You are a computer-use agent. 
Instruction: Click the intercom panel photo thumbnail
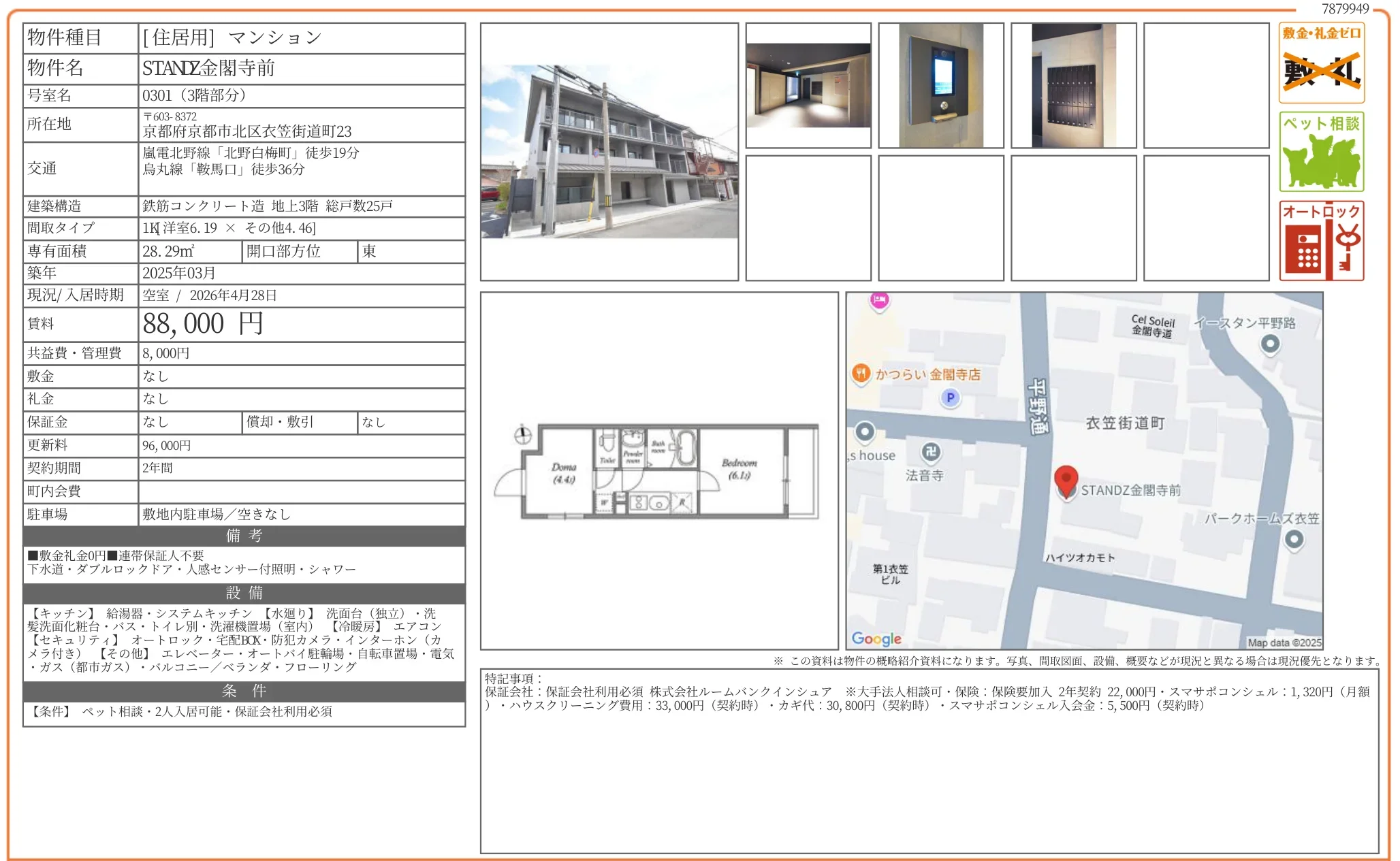(940, 87)
